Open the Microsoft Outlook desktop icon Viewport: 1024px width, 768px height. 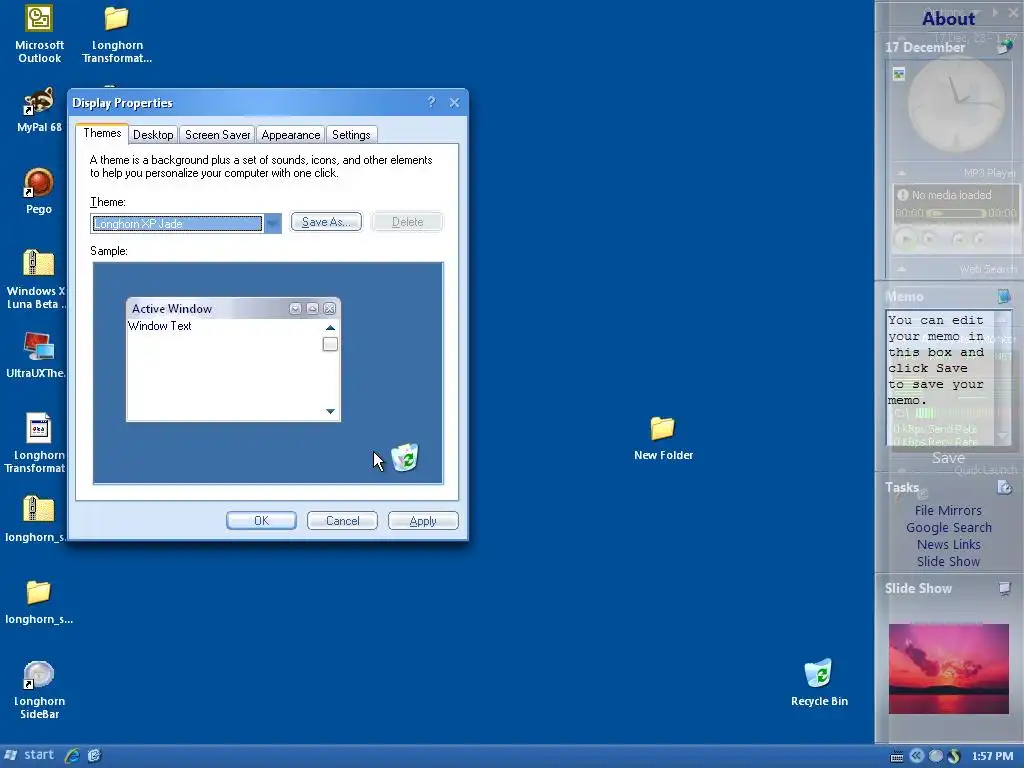(39, 19)
